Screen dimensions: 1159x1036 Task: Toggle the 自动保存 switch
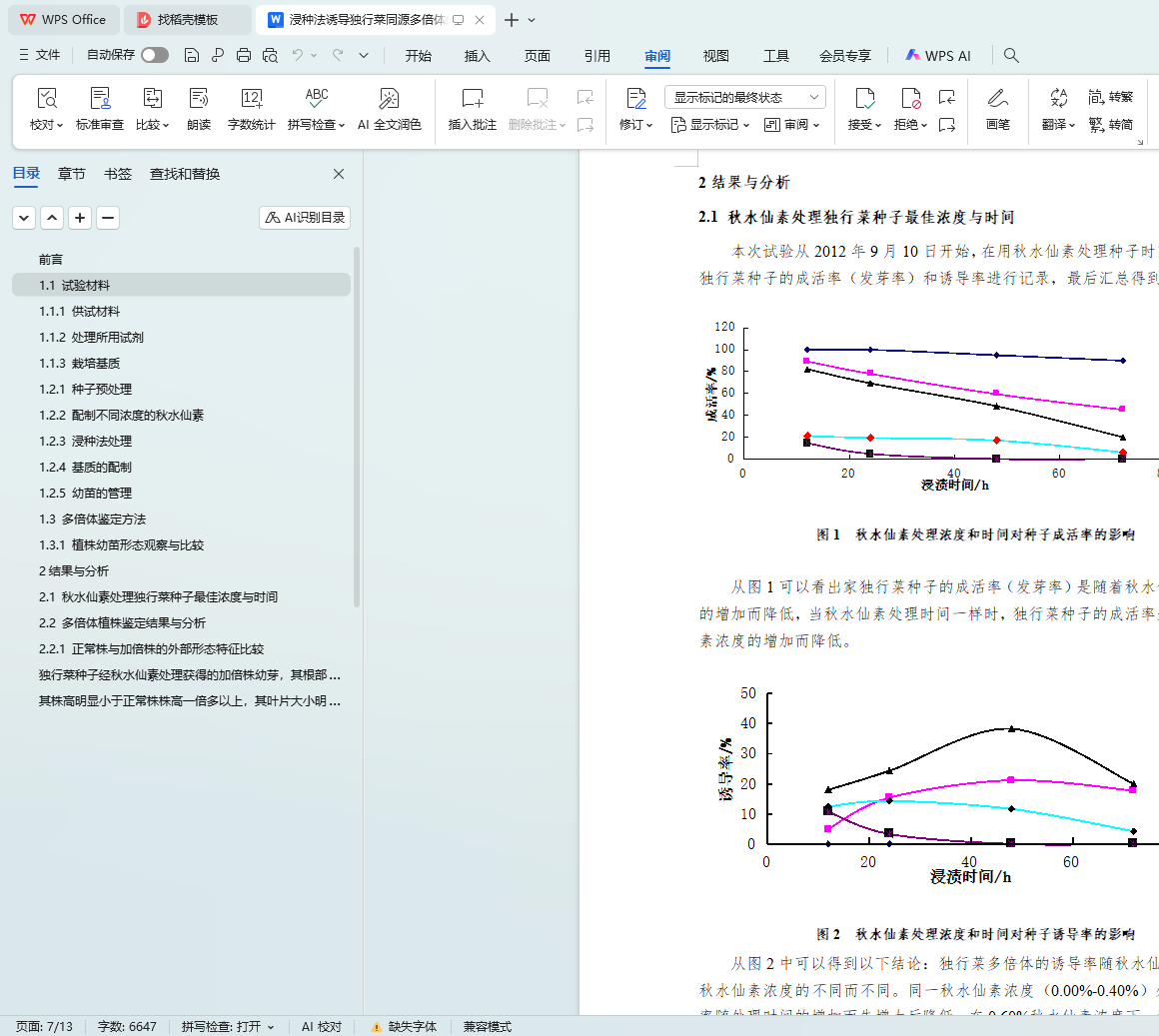[x=155, y=55]
